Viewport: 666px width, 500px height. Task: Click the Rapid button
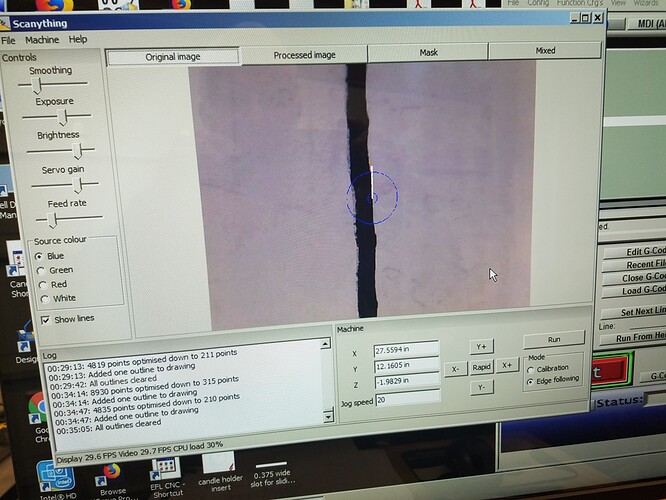(x=481, y=367)
